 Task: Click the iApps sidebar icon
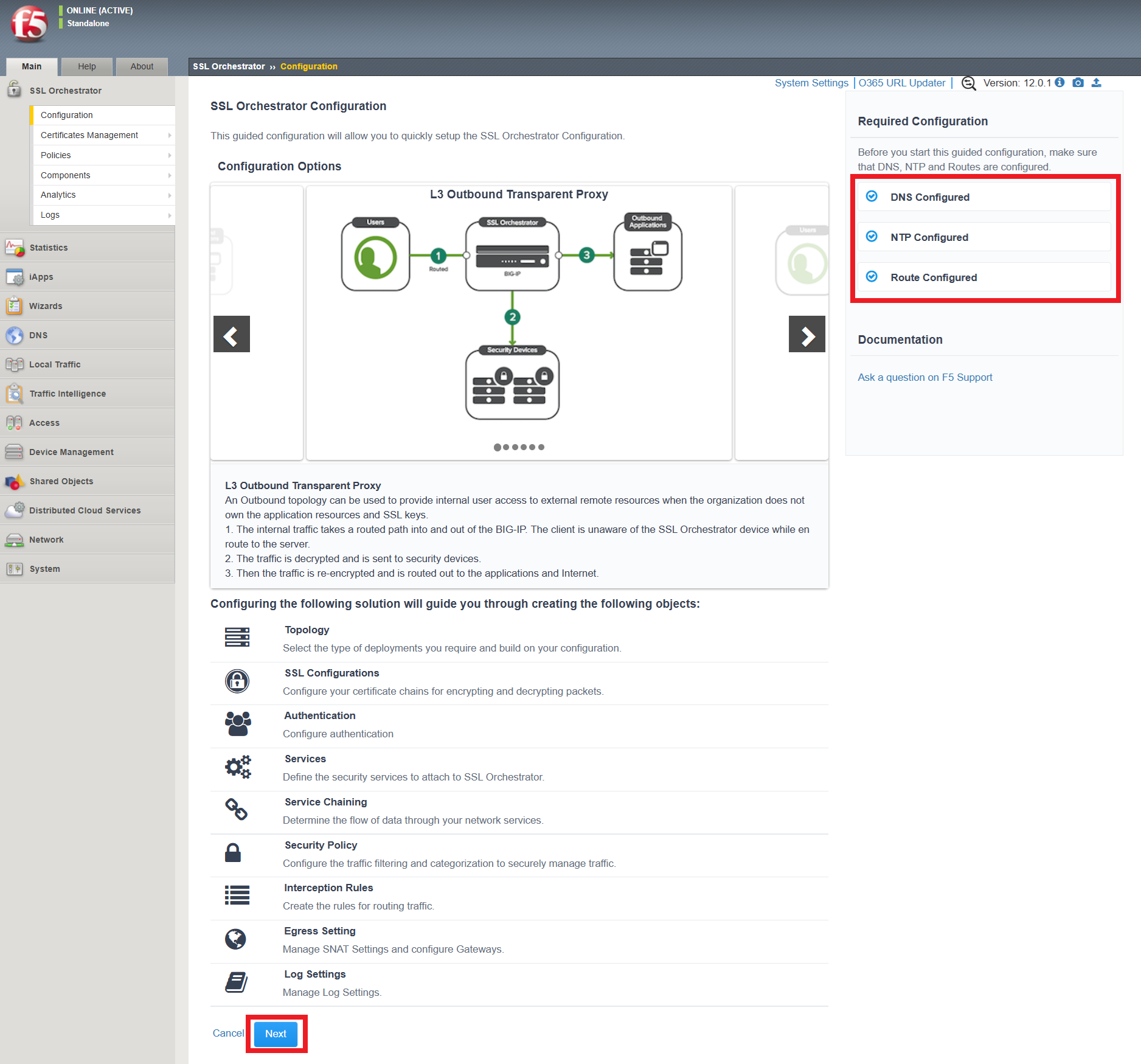[15, 277]
